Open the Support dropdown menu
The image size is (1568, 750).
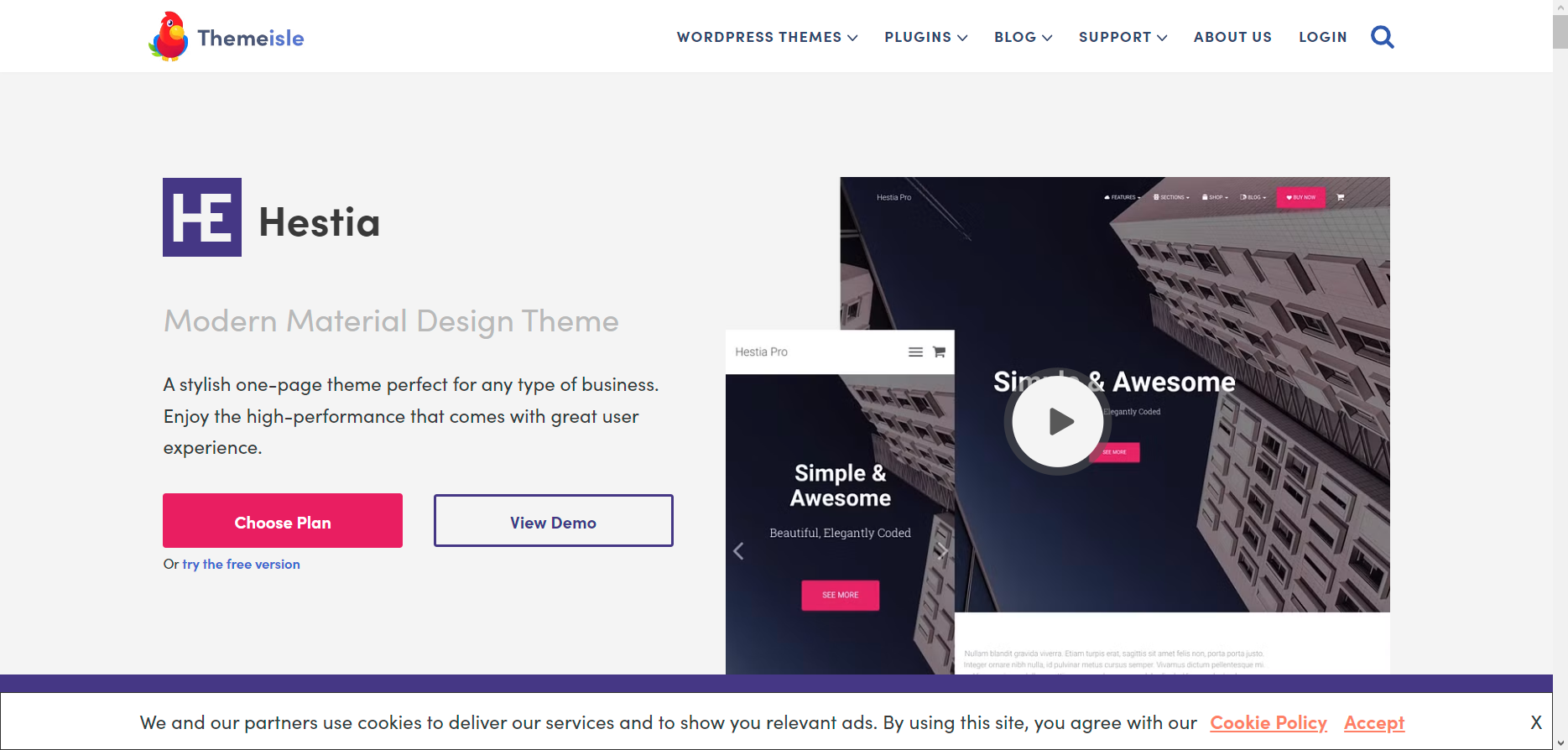1123,37
